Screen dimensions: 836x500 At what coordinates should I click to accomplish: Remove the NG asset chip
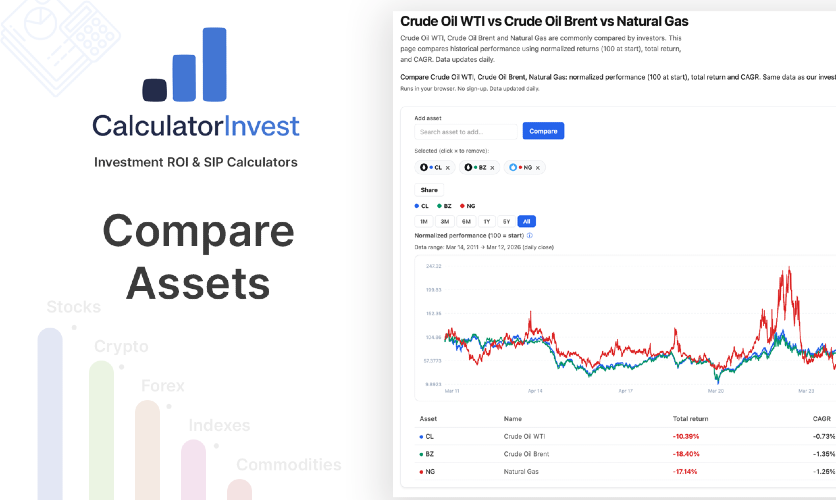pyautogui.click(x=537, y=167)
